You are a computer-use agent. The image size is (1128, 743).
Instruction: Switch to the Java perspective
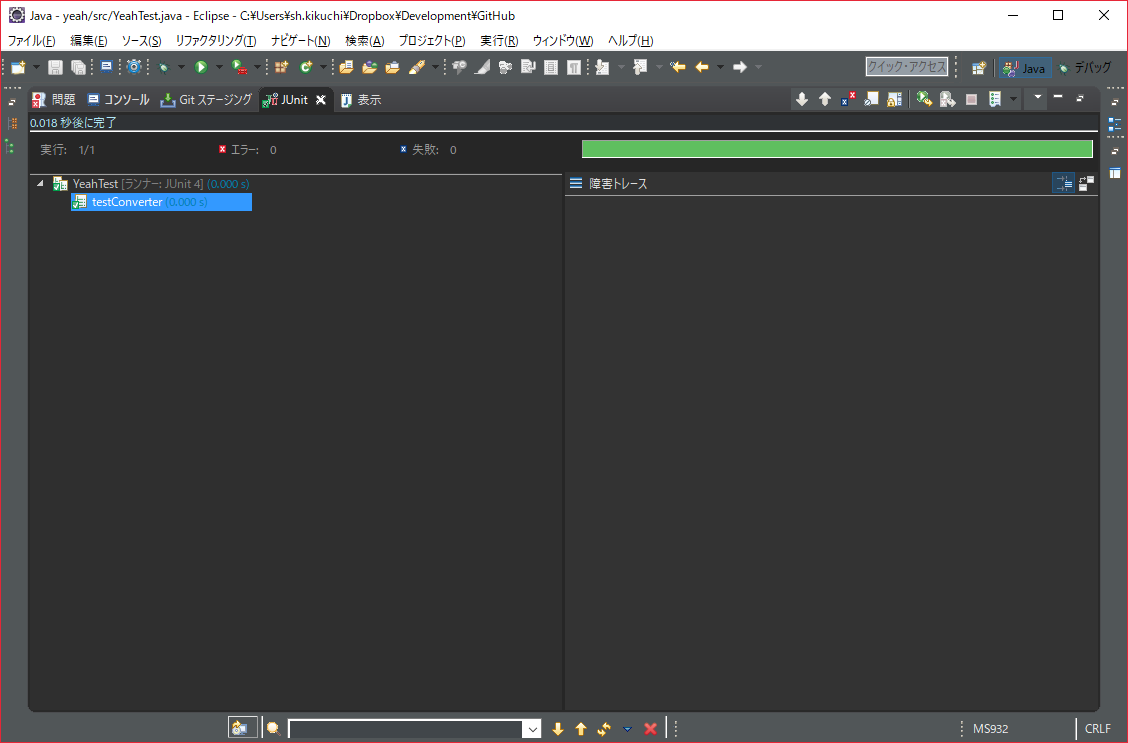pyautogui.click(x=1025, y=68)
